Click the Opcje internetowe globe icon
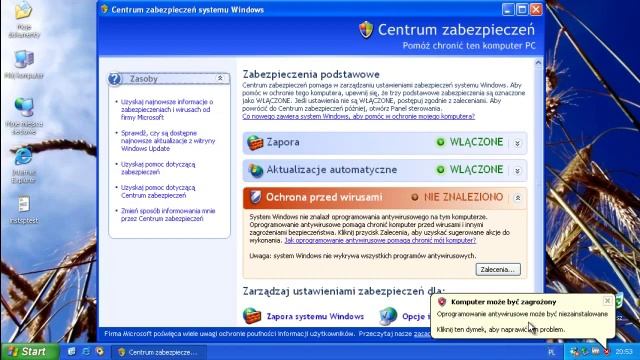The image size is (640, 360). click(x=387, y=316)
